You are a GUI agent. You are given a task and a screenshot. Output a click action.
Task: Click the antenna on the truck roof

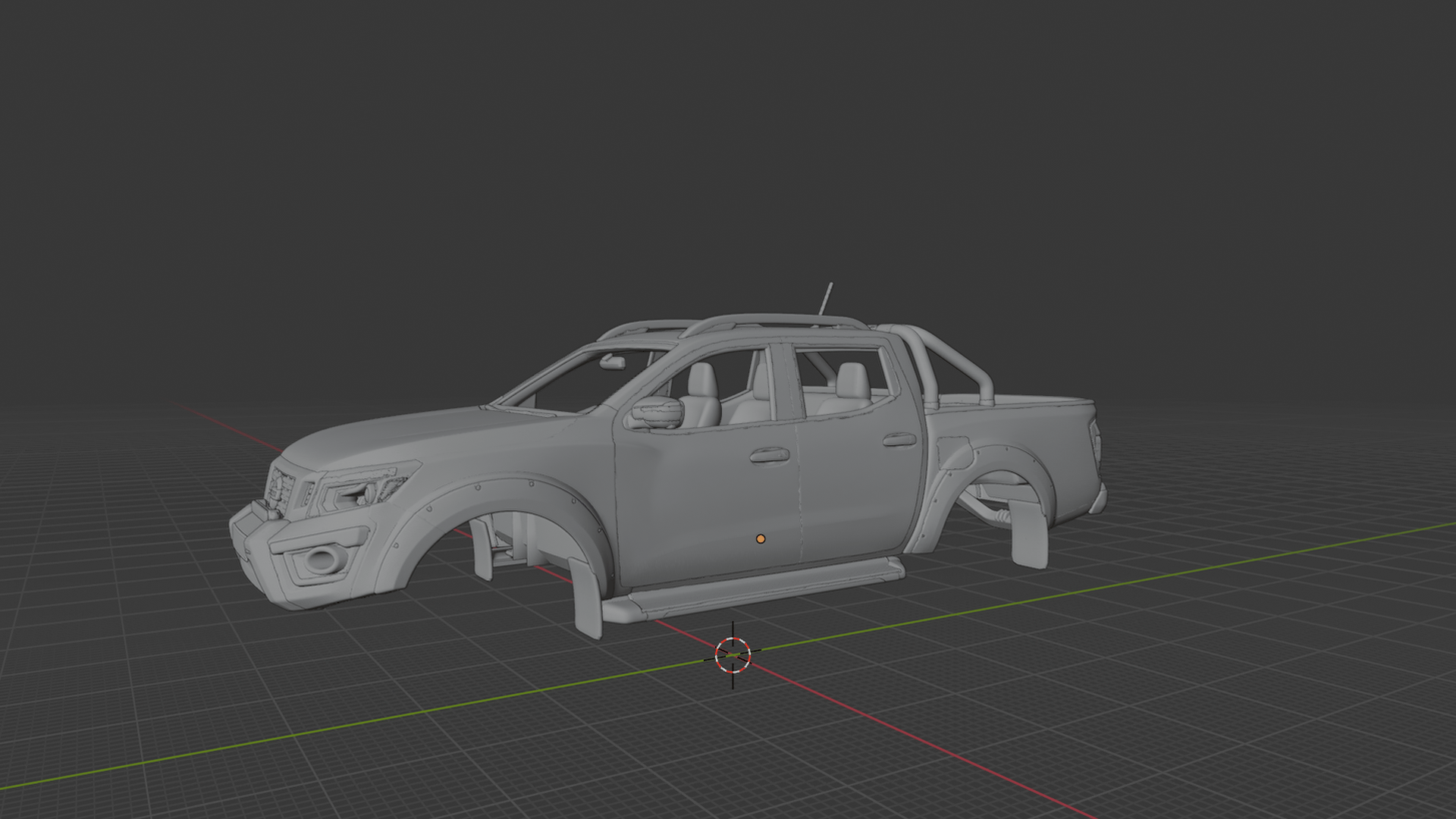825,300
